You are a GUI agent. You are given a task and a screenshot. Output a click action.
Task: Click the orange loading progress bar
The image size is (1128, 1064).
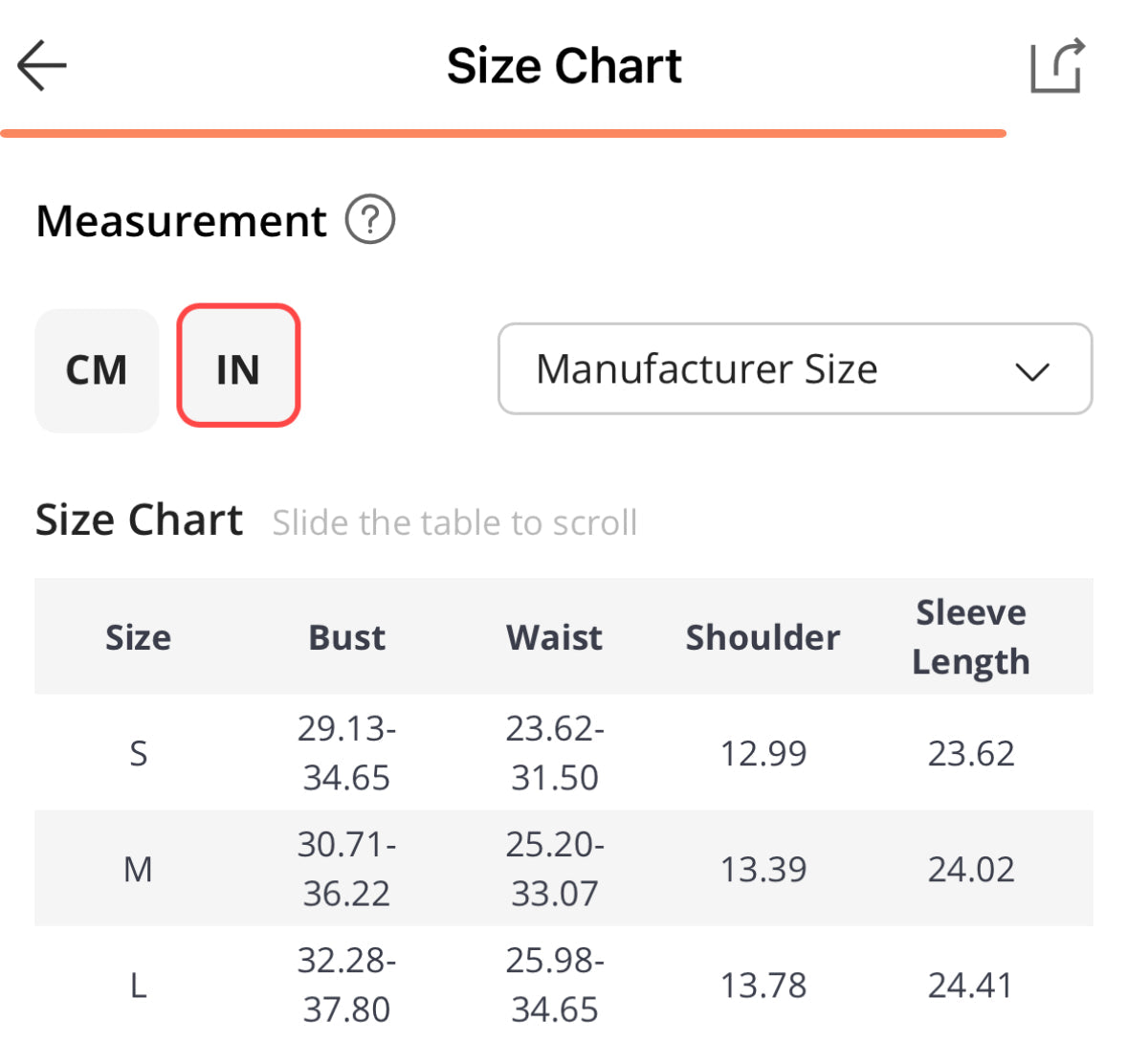[503, 134]
